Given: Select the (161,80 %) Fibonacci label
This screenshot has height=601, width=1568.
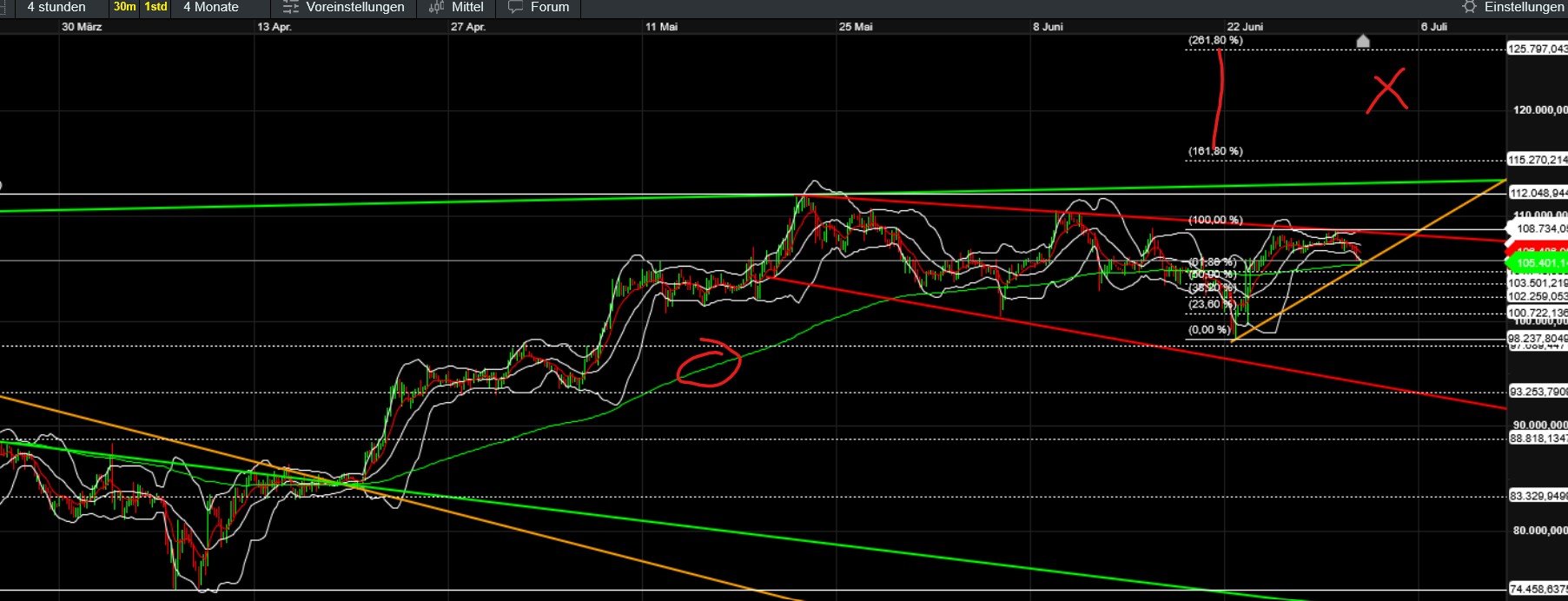Looking at the screenshot, I should [1215, 151].
